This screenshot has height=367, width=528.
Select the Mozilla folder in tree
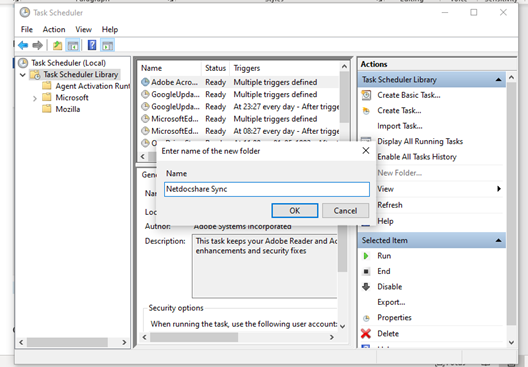click(68, 109)
